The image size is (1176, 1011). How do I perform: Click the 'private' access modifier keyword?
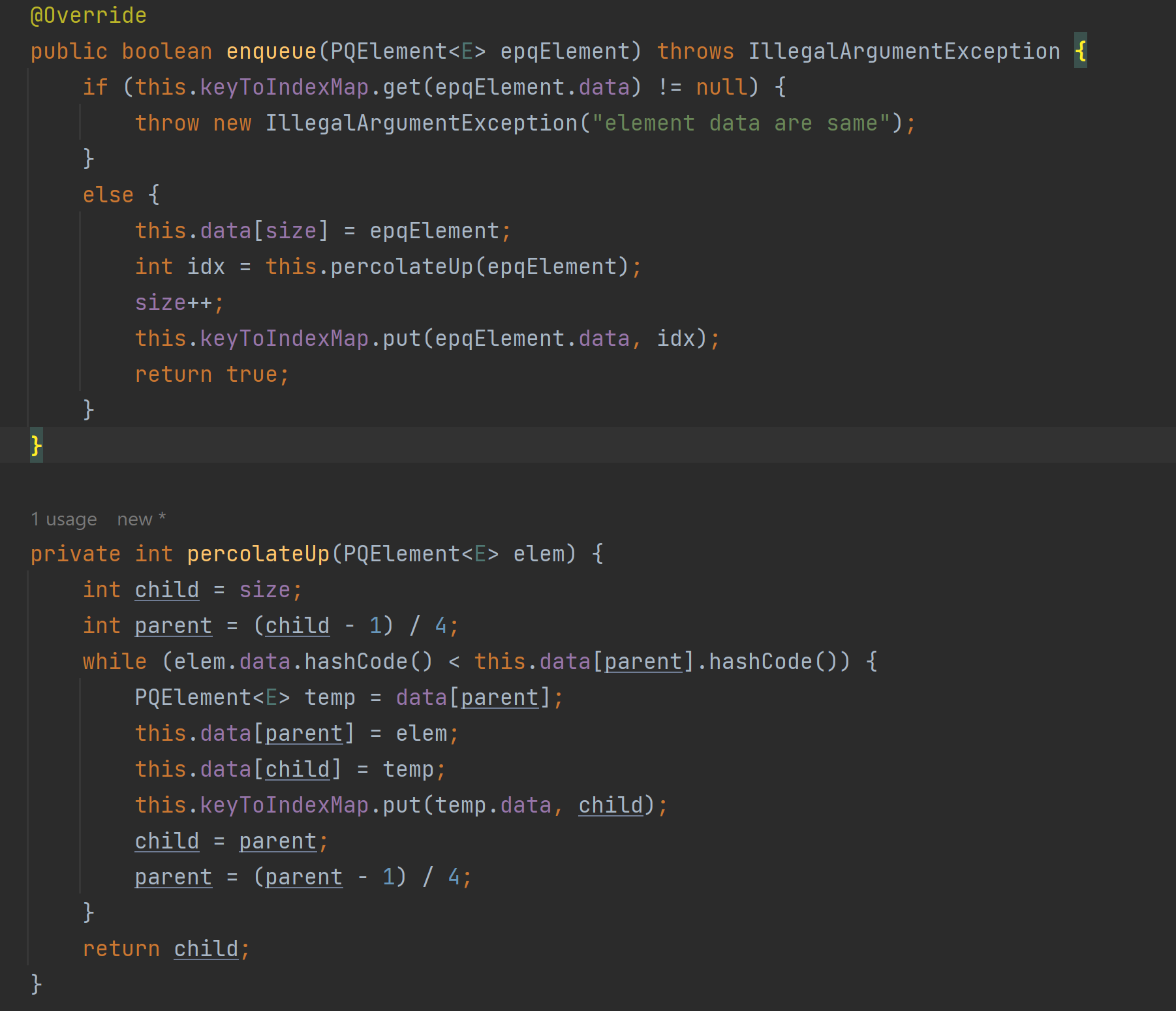pyautogui.click(x=75, y=554)
